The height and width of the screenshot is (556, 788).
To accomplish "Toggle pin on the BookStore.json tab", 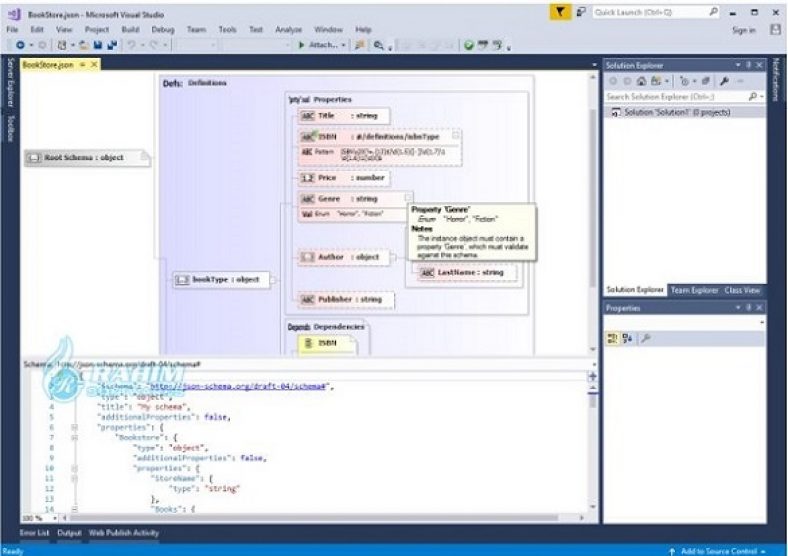I will (82, 65).
